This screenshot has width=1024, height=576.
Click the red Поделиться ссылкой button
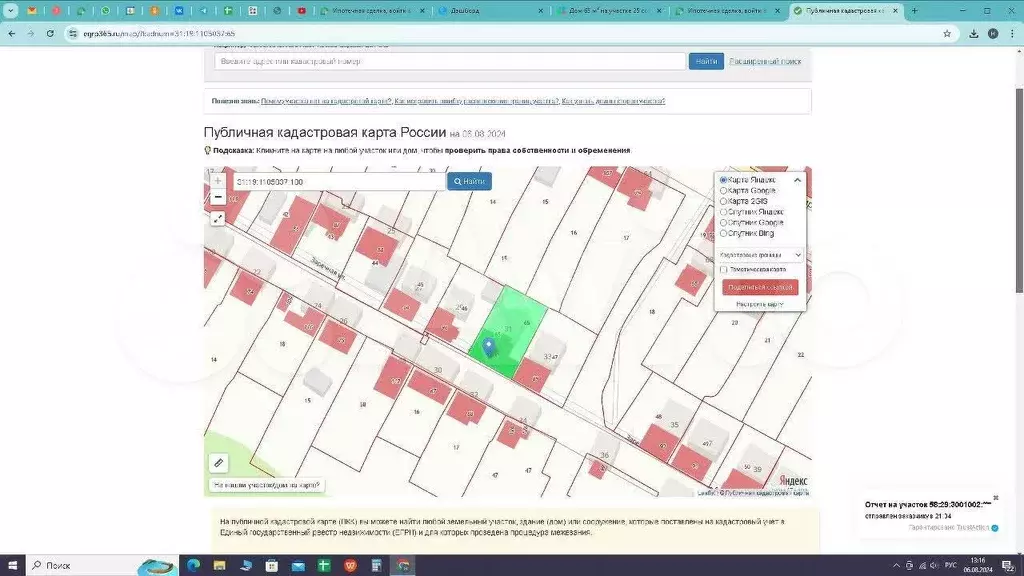[760, 287]
